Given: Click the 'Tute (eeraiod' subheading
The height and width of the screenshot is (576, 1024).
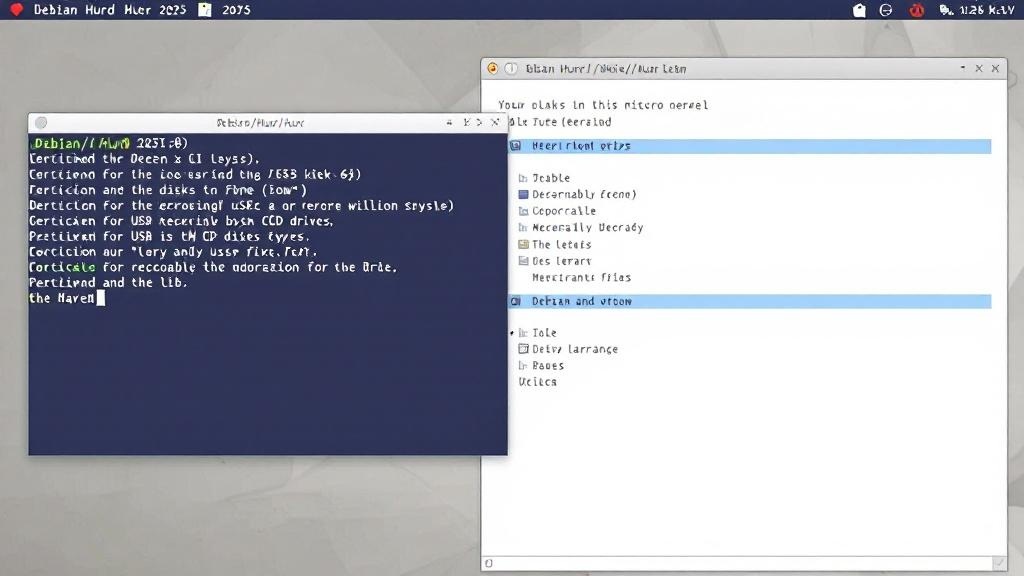Looking at the screenshot, I should [x=571, y=122].
